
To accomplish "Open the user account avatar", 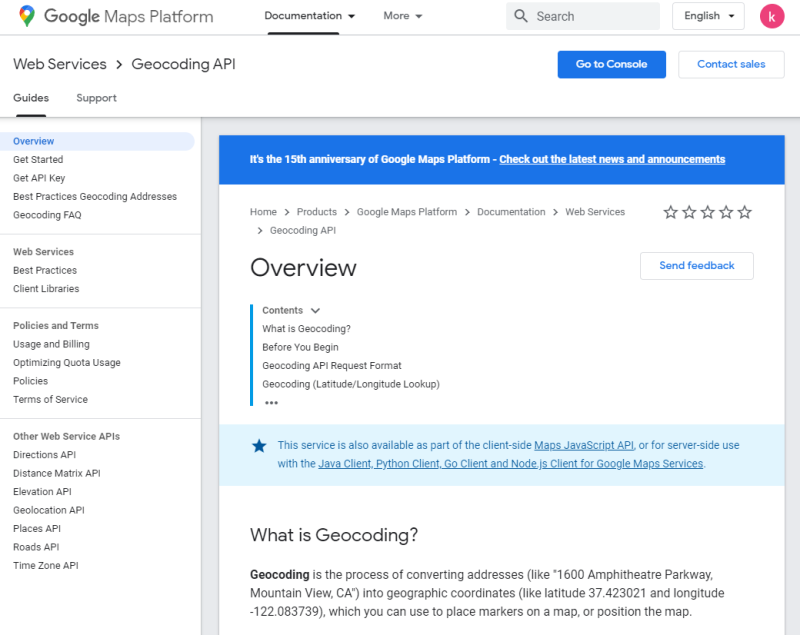I will pyautogui.click(x=772, y=16).
